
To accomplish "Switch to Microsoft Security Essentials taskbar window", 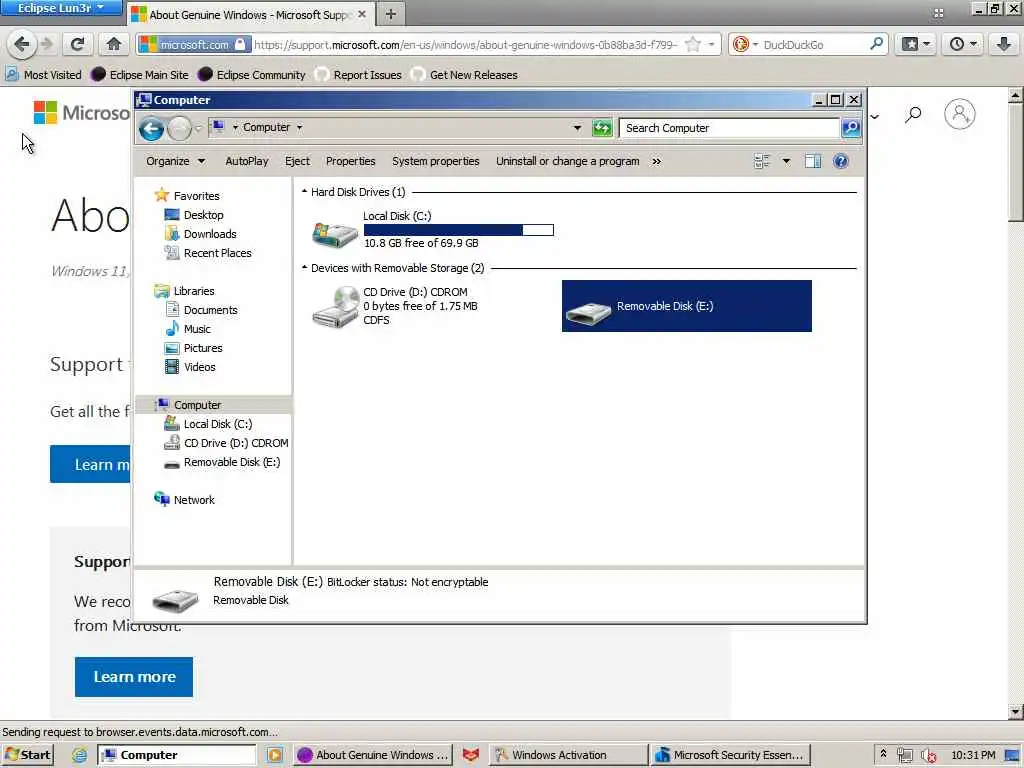I will click(731, 755).
